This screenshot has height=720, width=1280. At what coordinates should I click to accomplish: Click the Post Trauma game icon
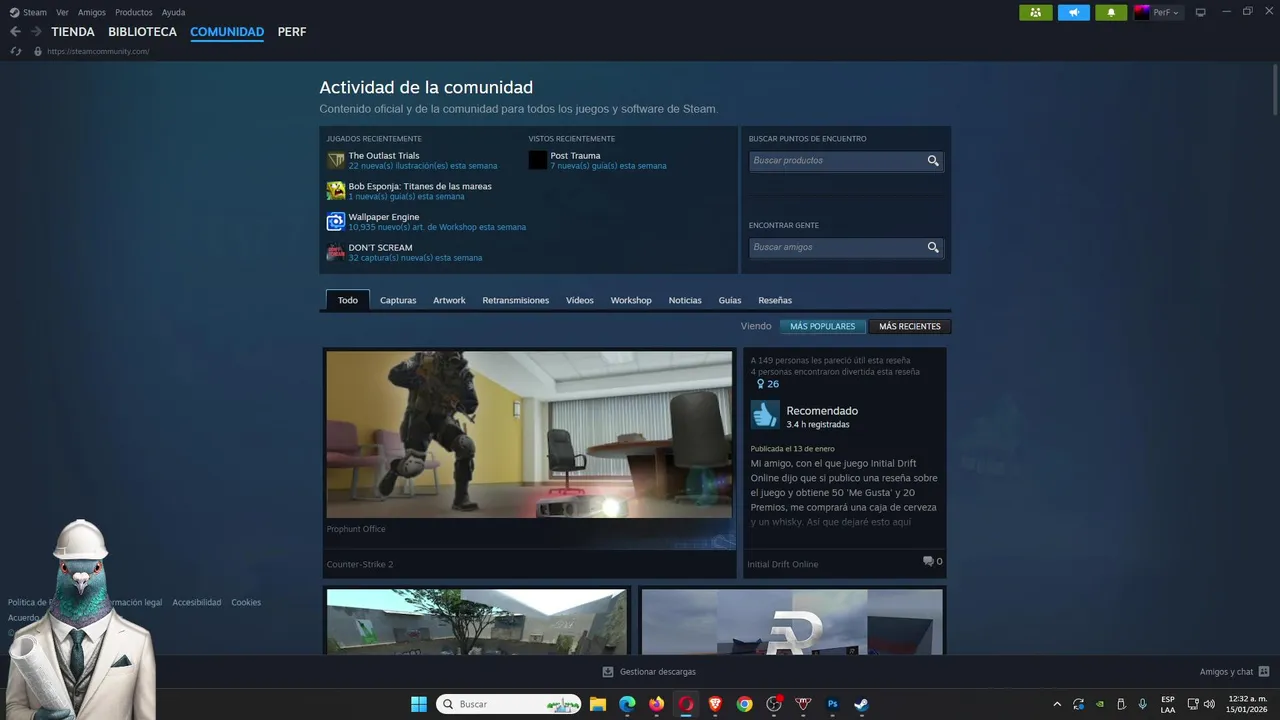point(538,160)
